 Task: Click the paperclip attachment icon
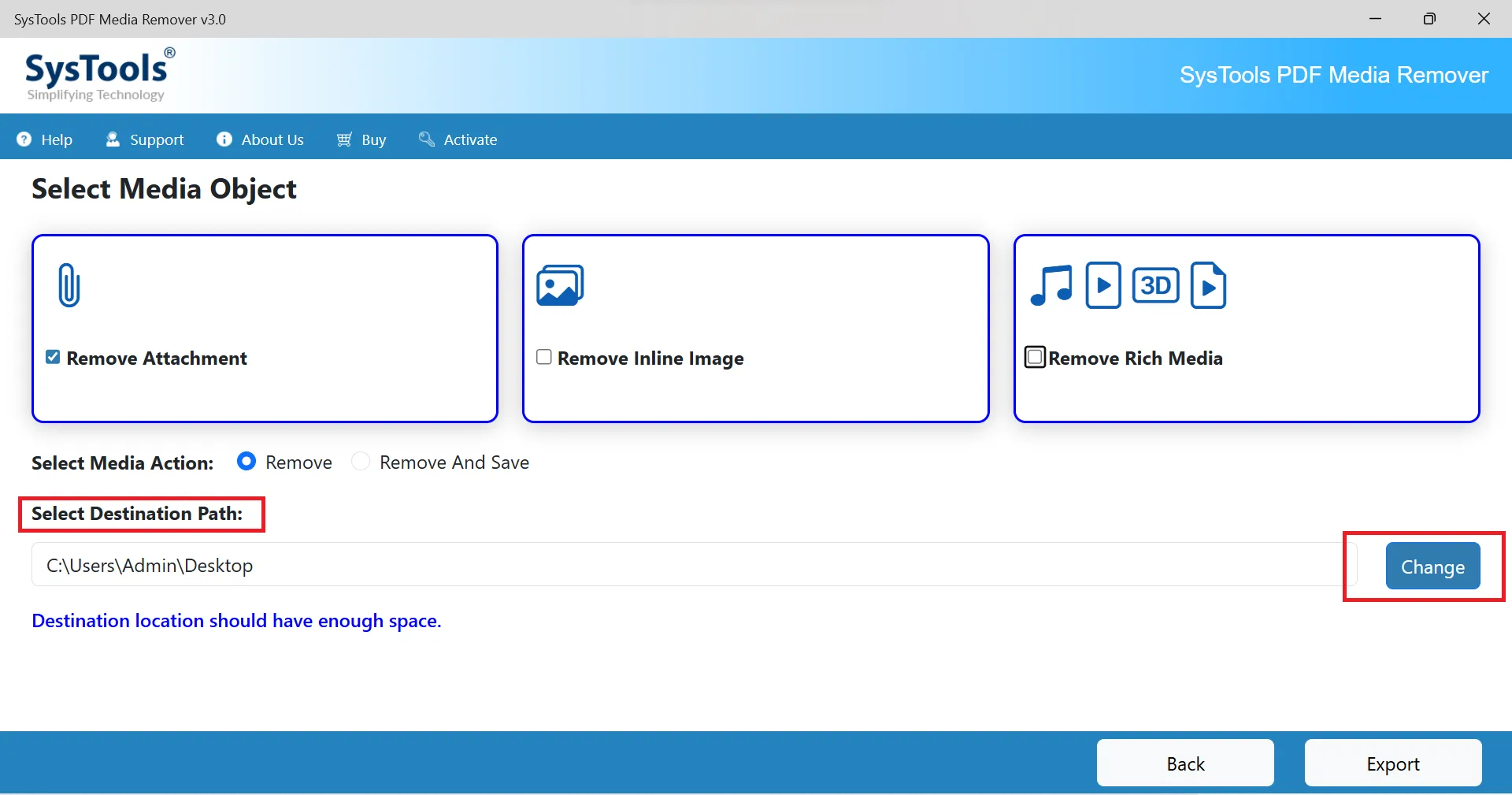[x=69, y=285]
